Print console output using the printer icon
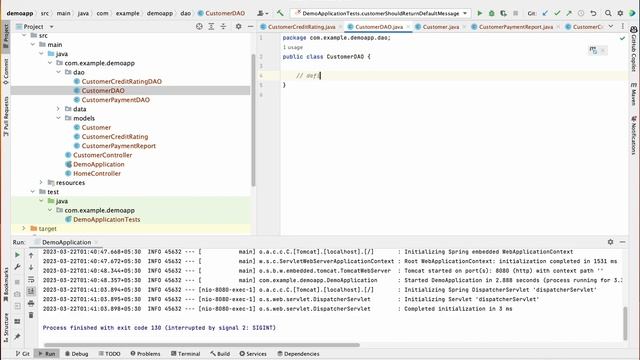The image size is (640, 360). coord(31,303)
